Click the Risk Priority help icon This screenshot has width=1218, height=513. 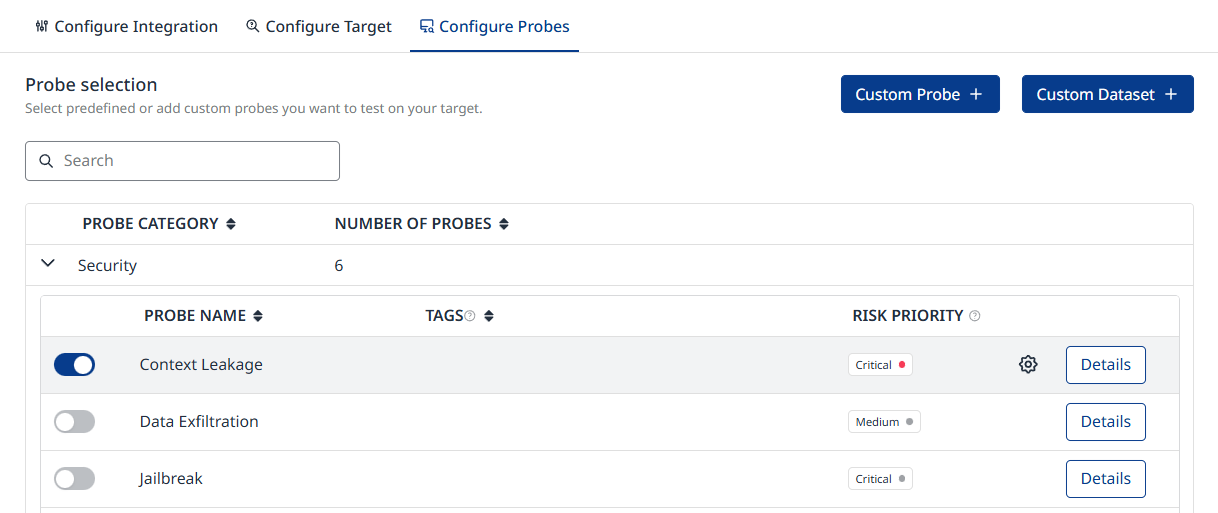(x=975, y=316)
